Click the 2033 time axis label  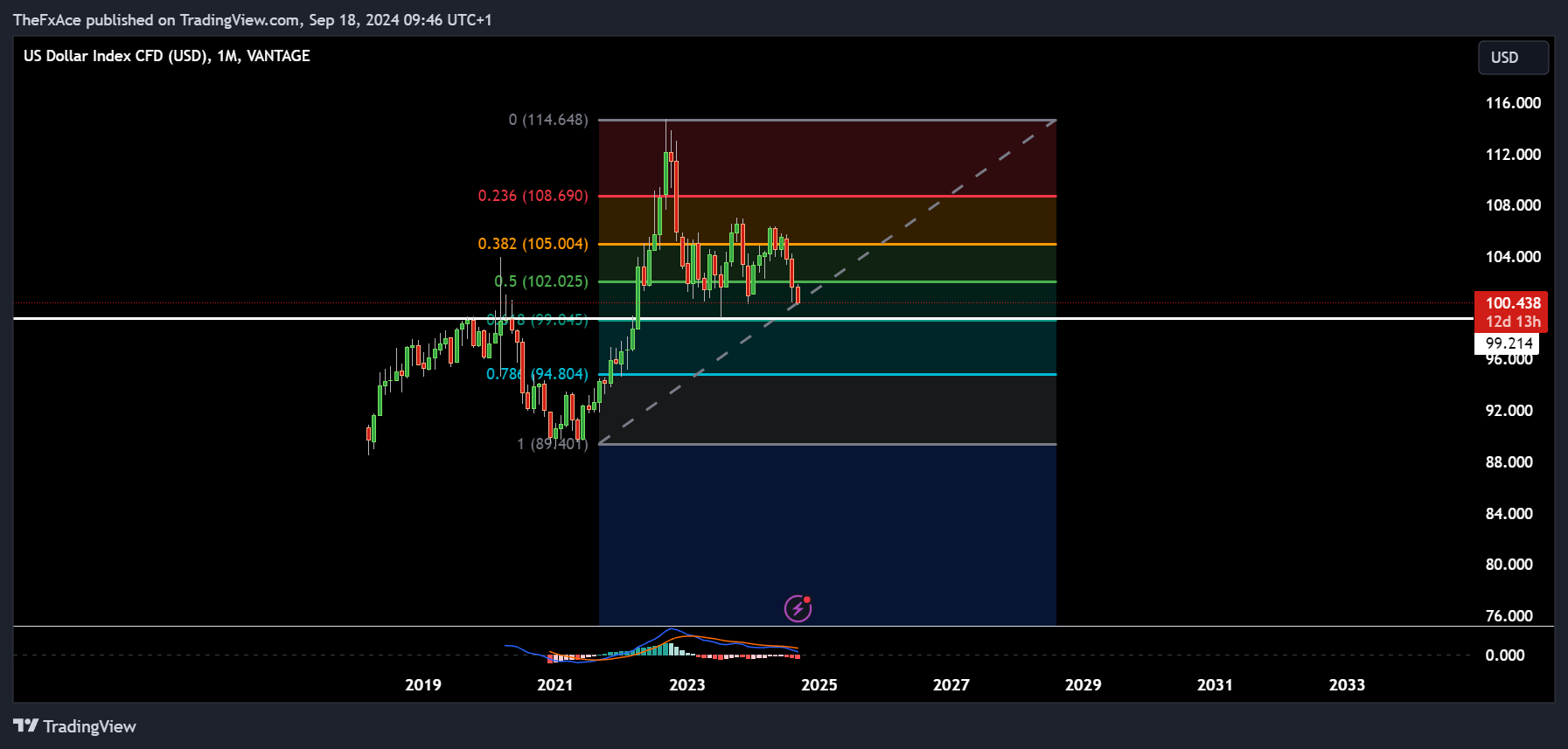click(x=1347, y=685)
